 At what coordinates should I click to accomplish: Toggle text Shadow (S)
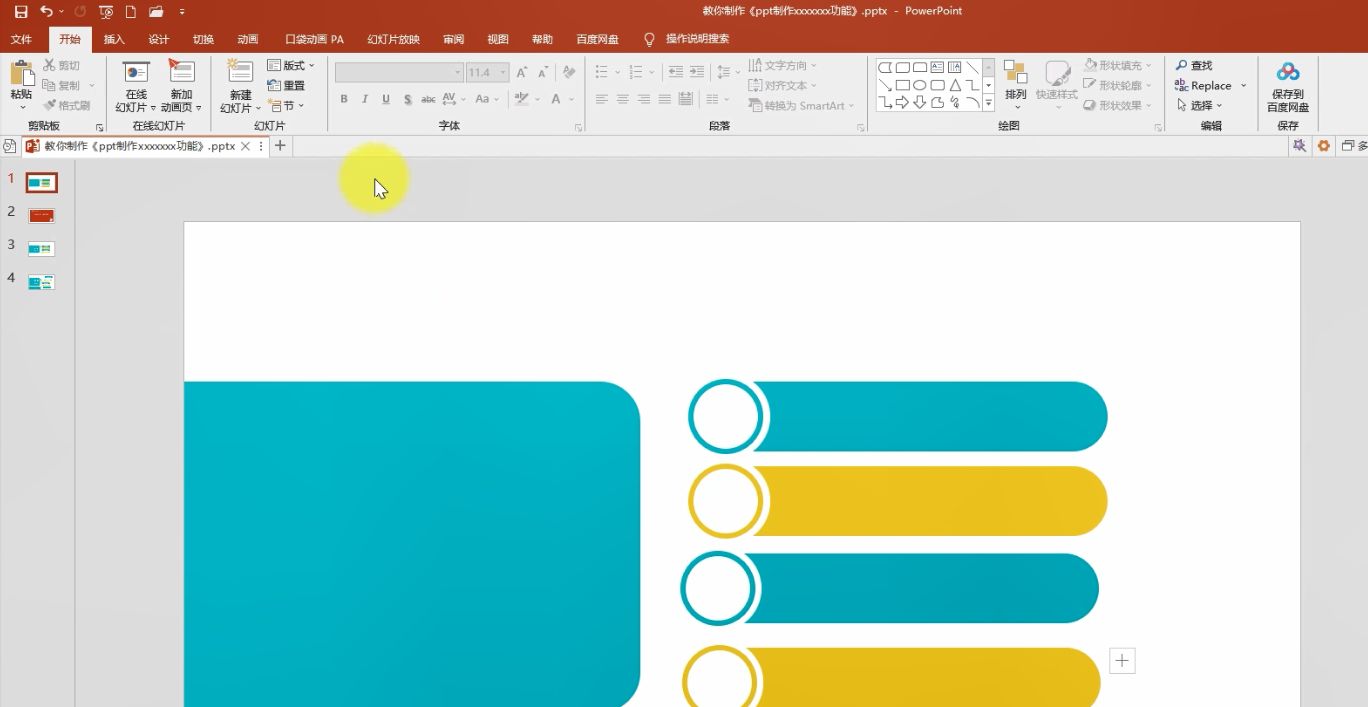[x=407, y=99]
